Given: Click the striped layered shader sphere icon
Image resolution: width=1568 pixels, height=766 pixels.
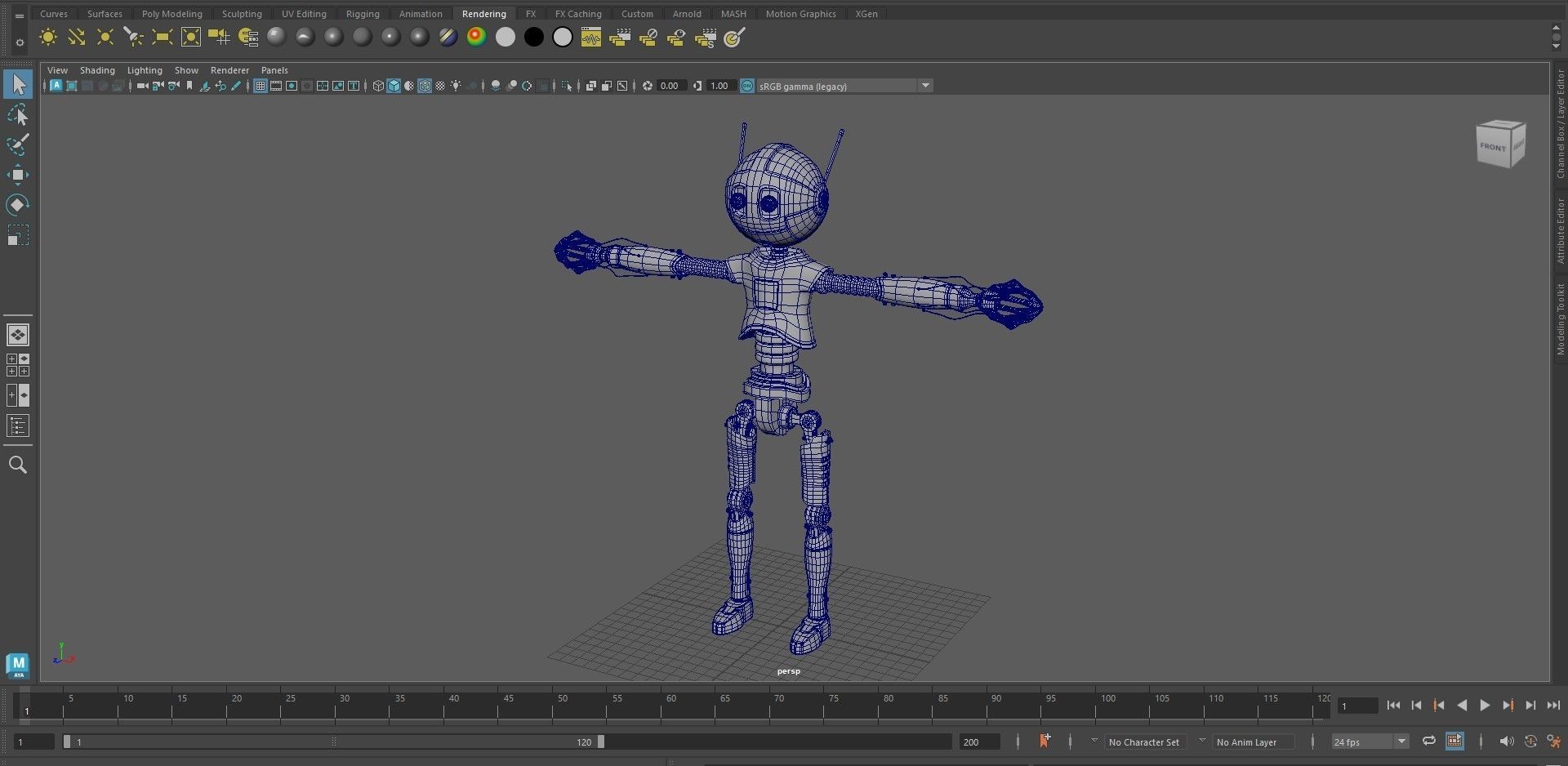Looking at the screenshot, I should pyautogui.click(x=448, y=38).
